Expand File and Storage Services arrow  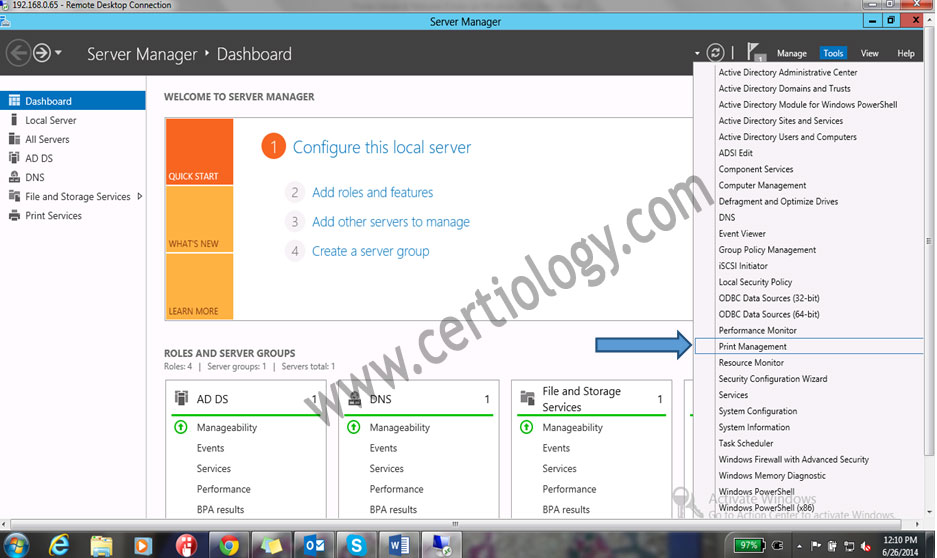point(139,196)
